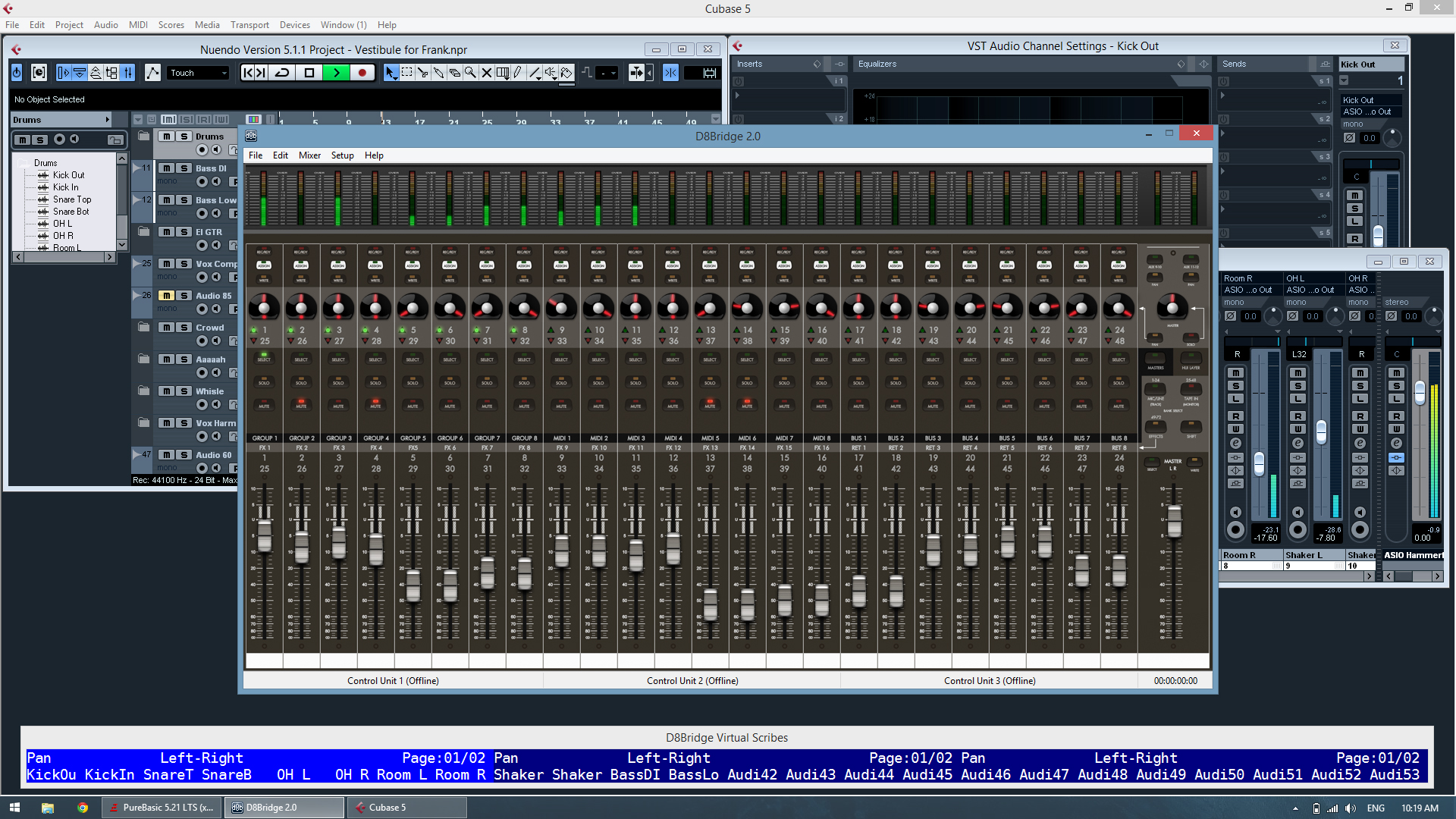This screenshot has width=1456, height=819.
Task: Toggle the send s1 power button
Action: tap(1224, 81)
